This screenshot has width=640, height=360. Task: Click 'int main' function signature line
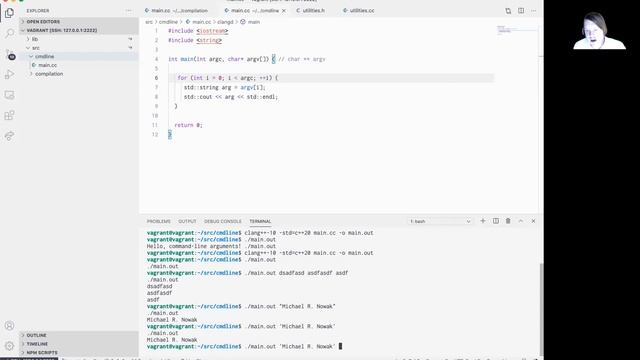(x=247, y=59)
